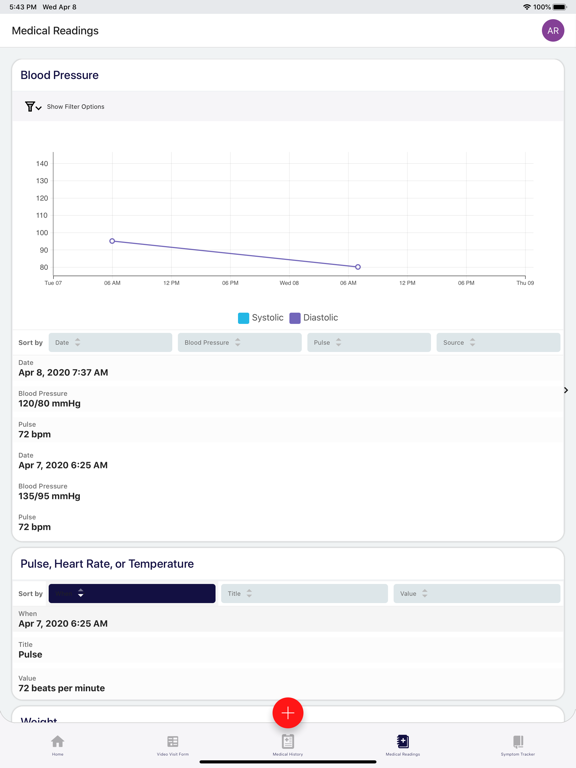Tap the 5:43 PM clock in status bar
576x768 pixels.
(x=23, y=7)
